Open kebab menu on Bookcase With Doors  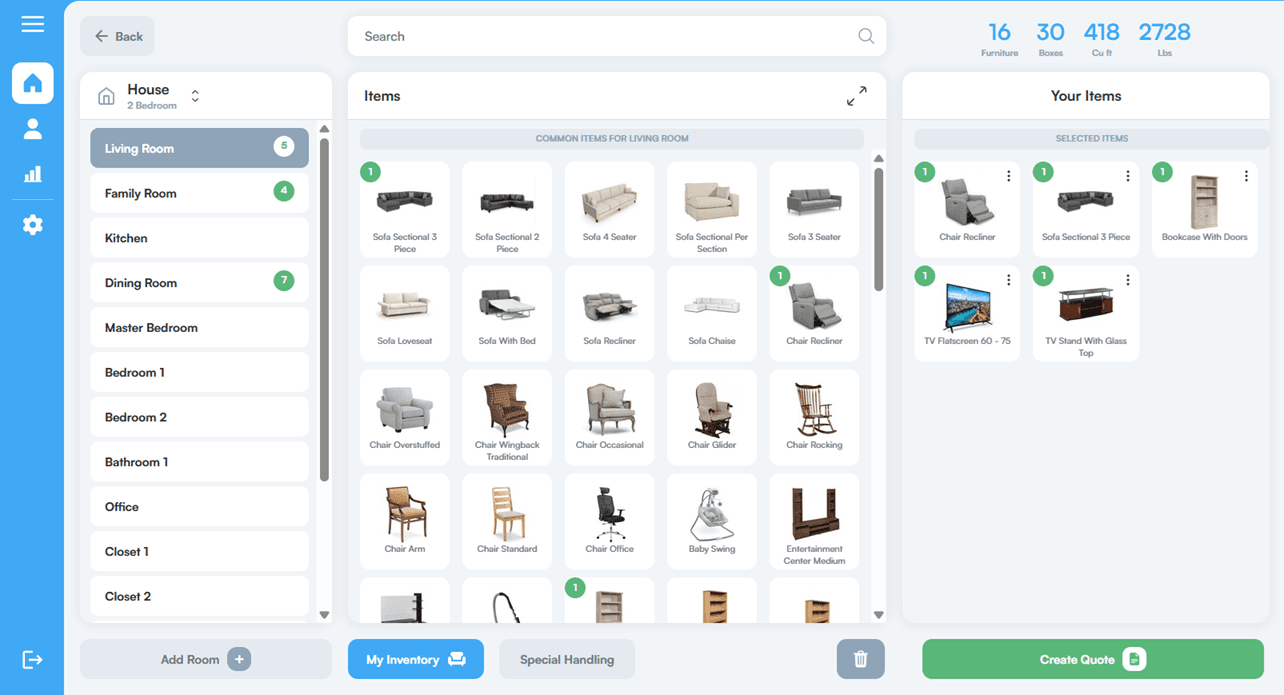(x=1246, y=174)
